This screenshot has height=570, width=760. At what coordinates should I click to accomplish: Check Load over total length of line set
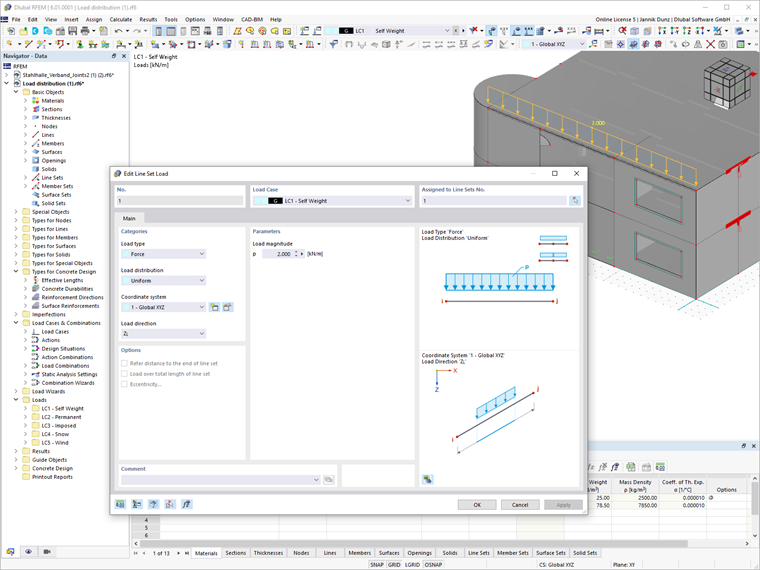(124, 374)
